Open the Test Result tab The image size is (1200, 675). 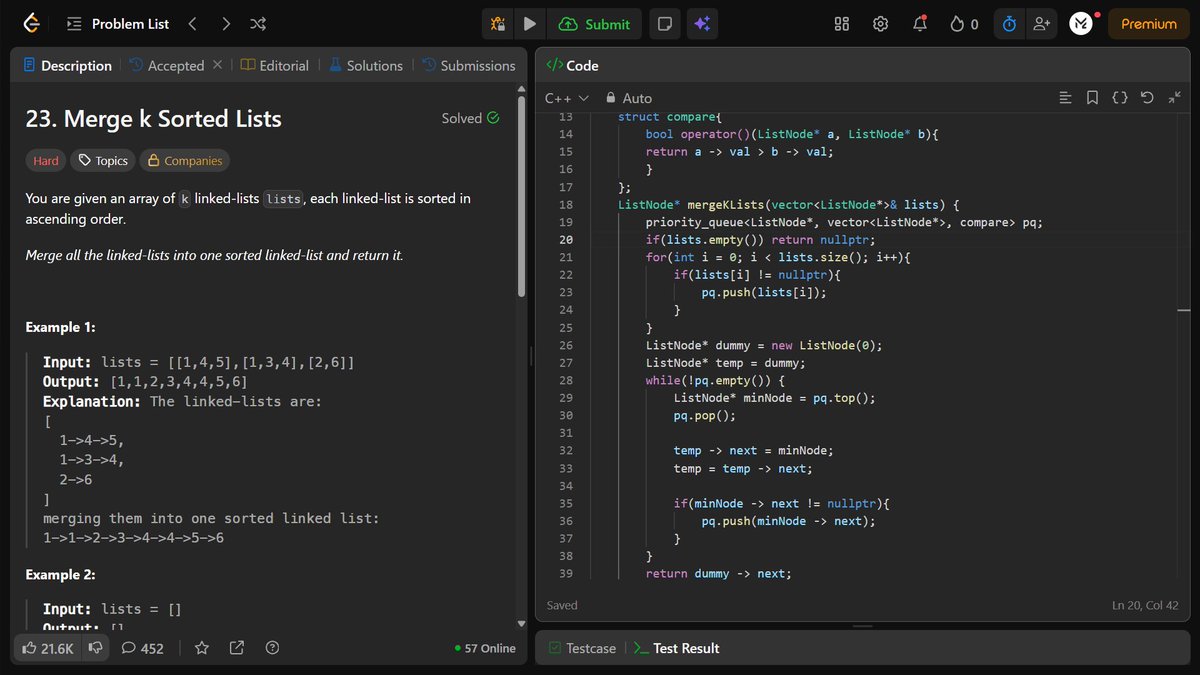pos(677,648)
